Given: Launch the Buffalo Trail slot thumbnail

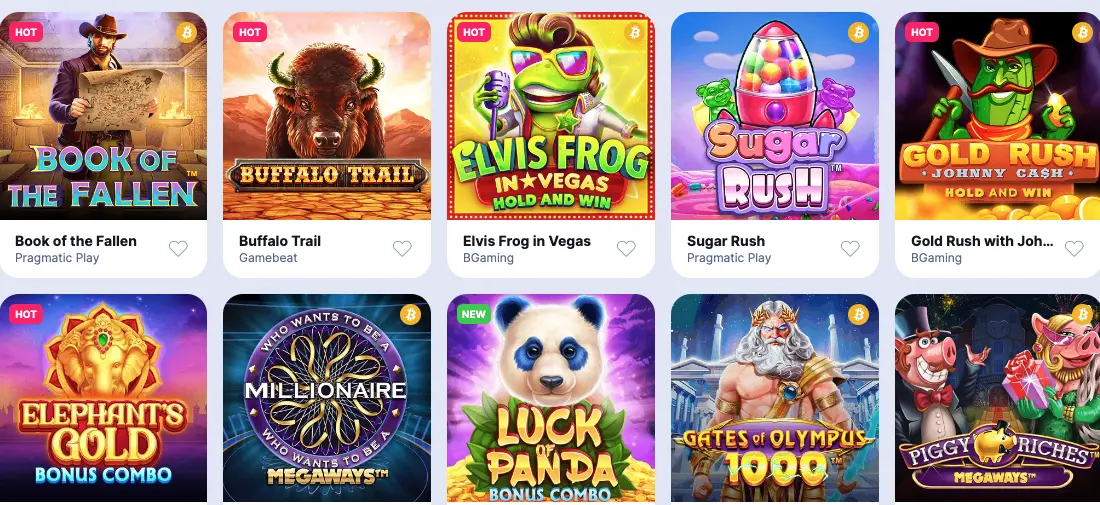Looking at the screenshot, I should click(x=327, y=116).
